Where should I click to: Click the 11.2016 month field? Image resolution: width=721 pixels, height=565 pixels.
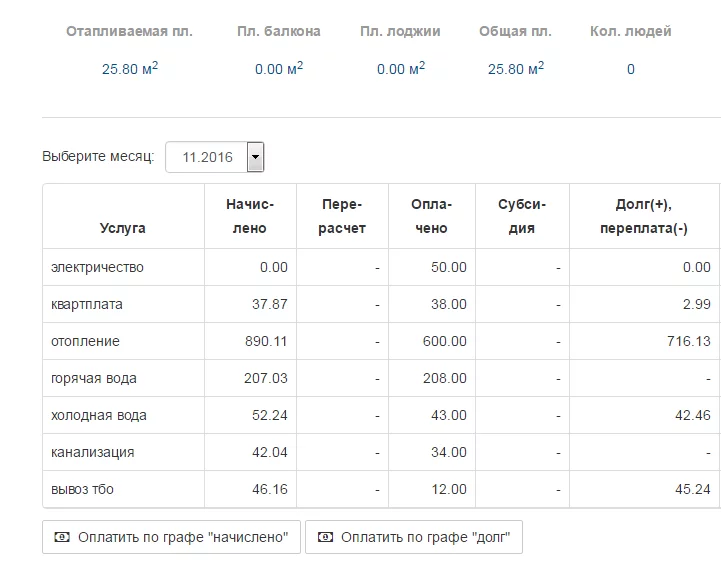[207, 157]
